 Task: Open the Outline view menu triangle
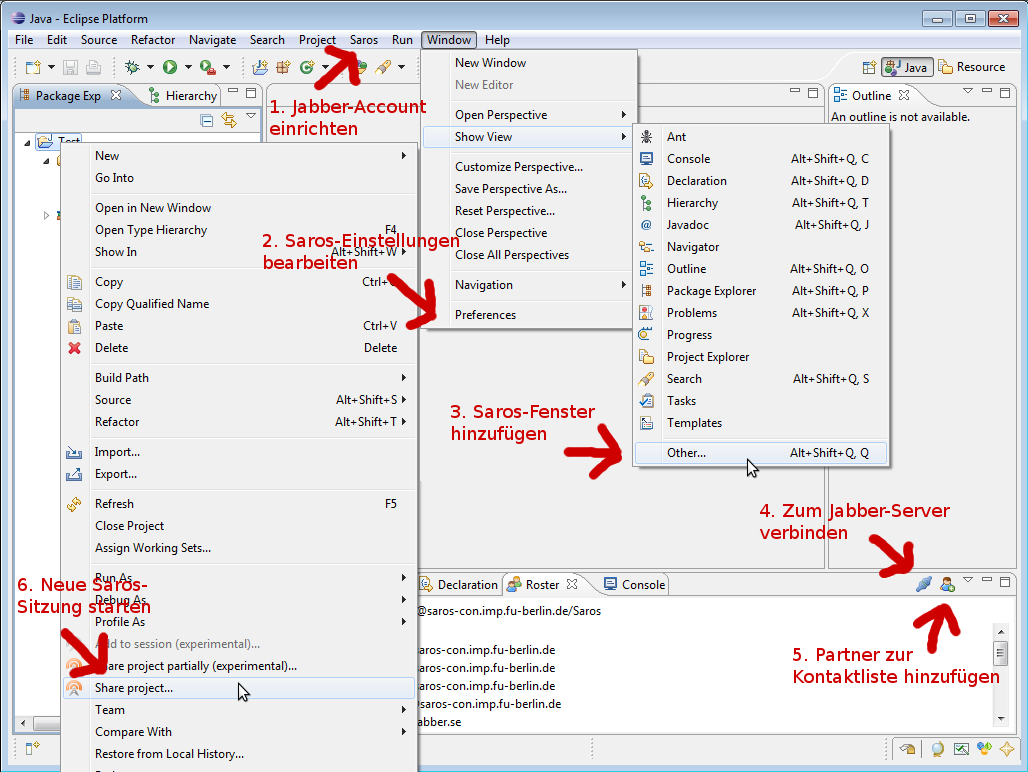(x=967, y=92)
